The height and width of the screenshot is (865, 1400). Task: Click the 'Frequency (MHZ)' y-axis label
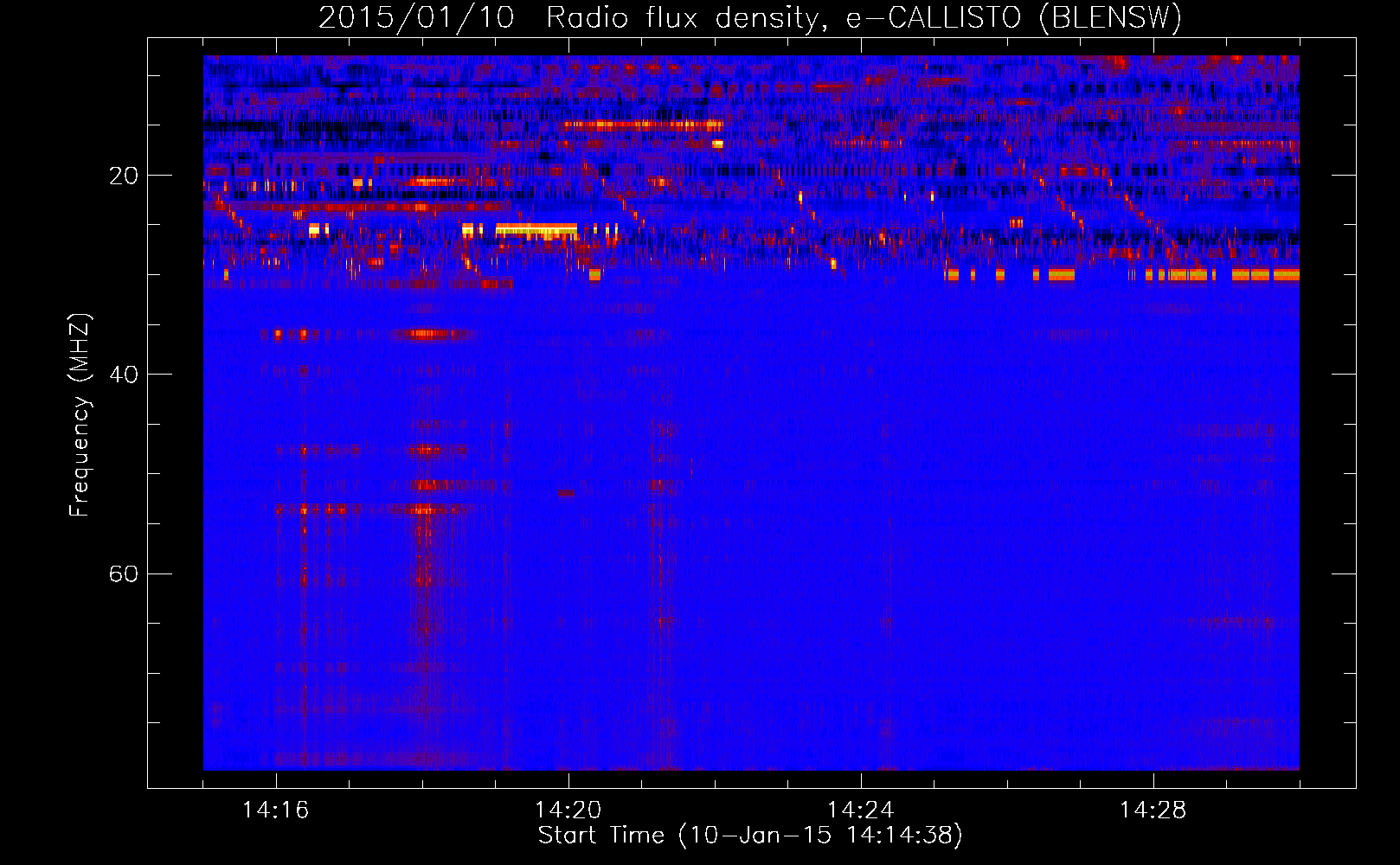coord(80,415)
